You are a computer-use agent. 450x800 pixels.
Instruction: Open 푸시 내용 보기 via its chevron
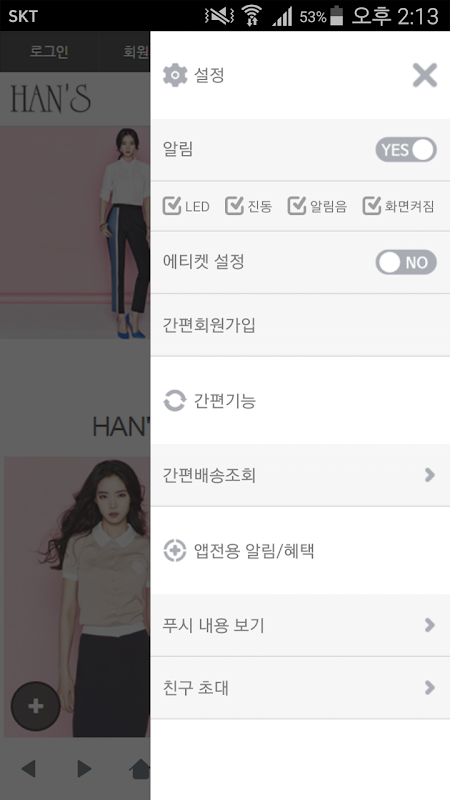coord(430,625)
